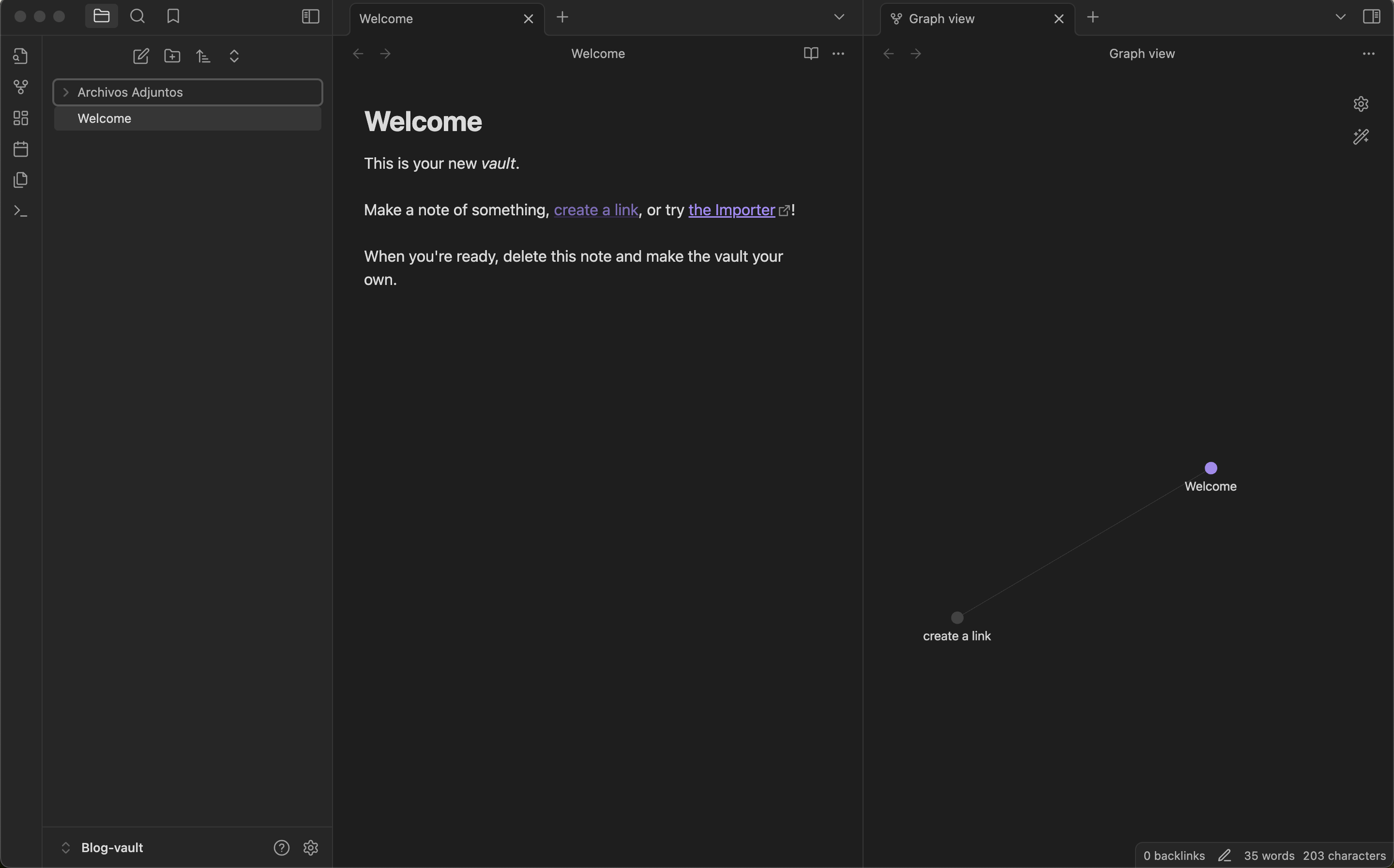This screenshot has width=1394, height=868.
Task: Switch to the Search tab
Action: [137, 16]
